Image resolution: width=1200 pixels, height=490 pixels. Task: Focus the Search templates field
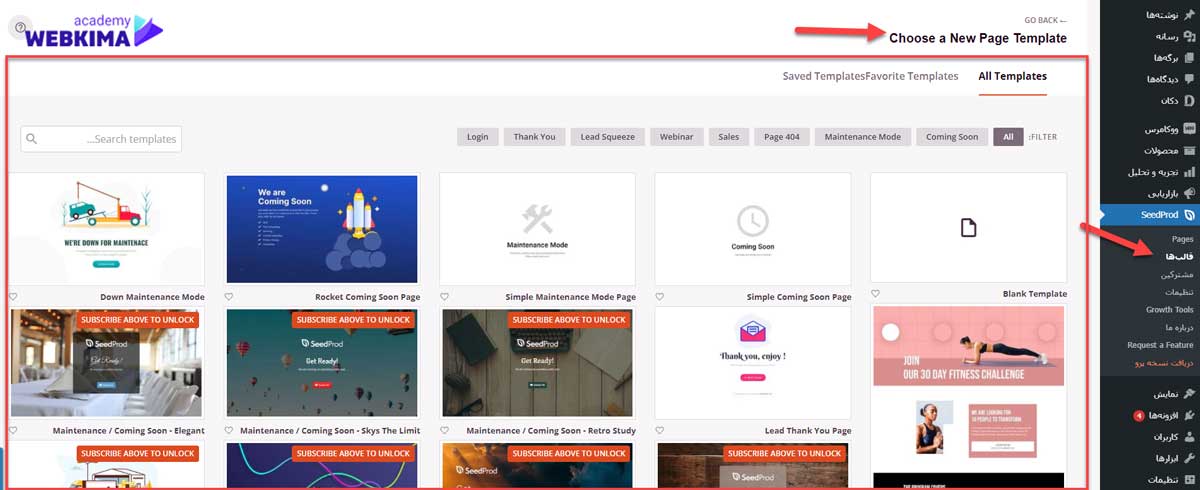[x=101, y=139]
